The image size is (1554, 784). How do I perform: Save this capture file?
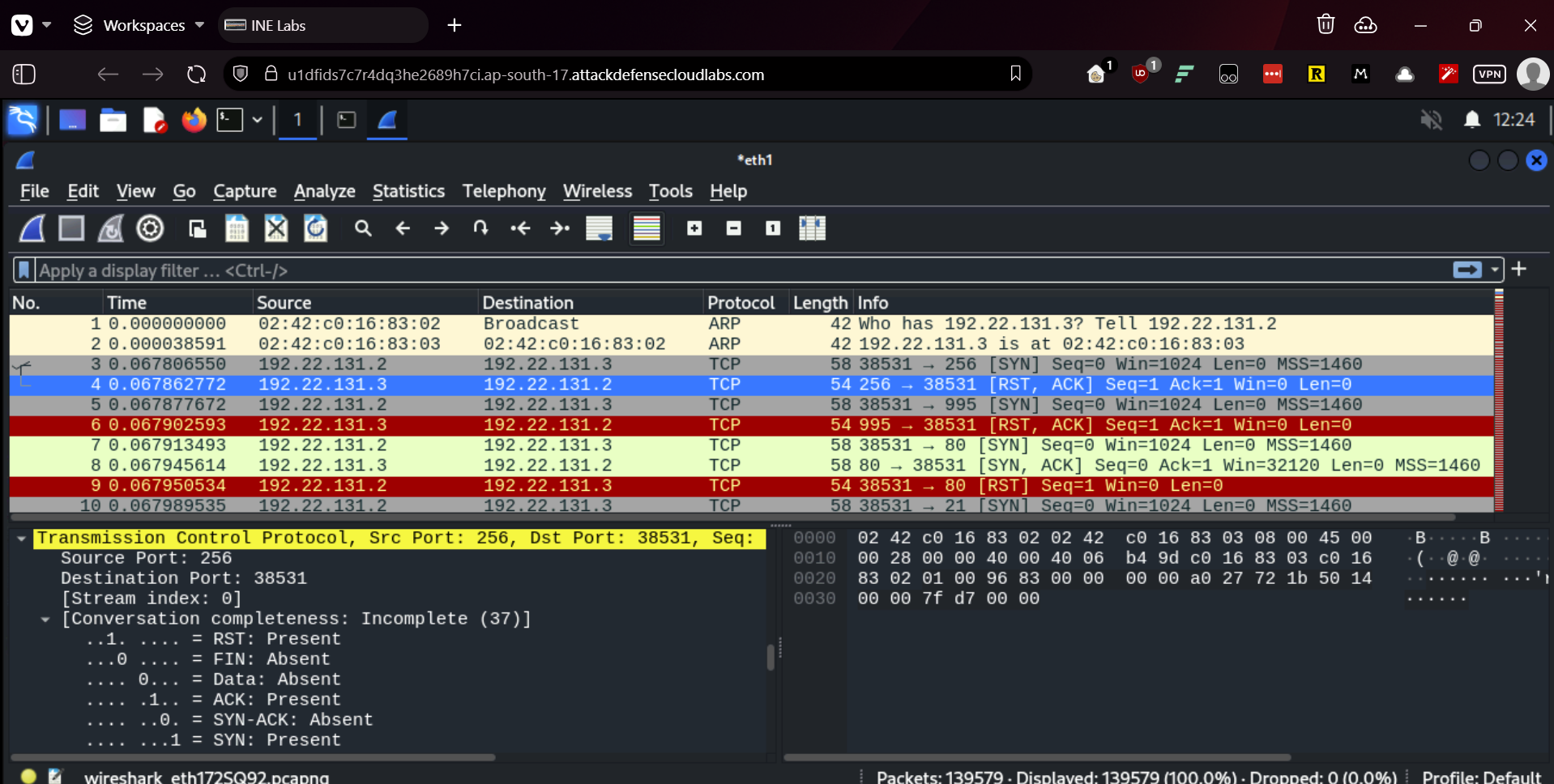coord(237,228)
